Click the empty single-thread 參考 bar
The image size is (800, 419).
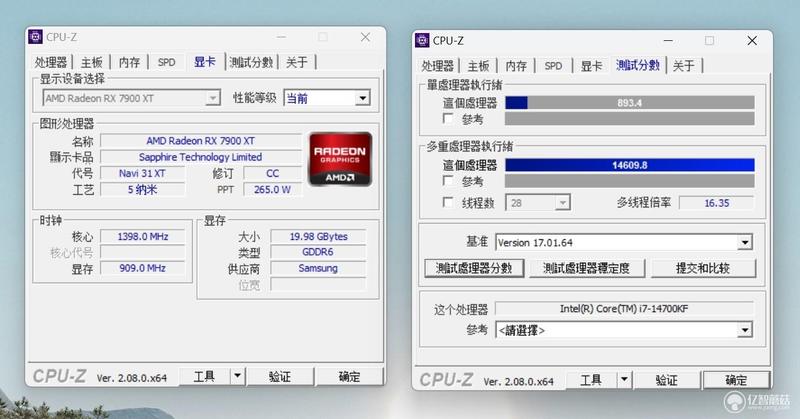[630, 119]
